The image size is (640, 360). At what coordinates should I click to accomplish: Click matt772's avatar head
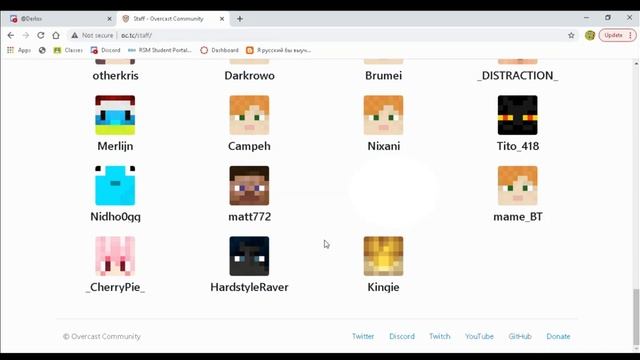pos(249,186)
